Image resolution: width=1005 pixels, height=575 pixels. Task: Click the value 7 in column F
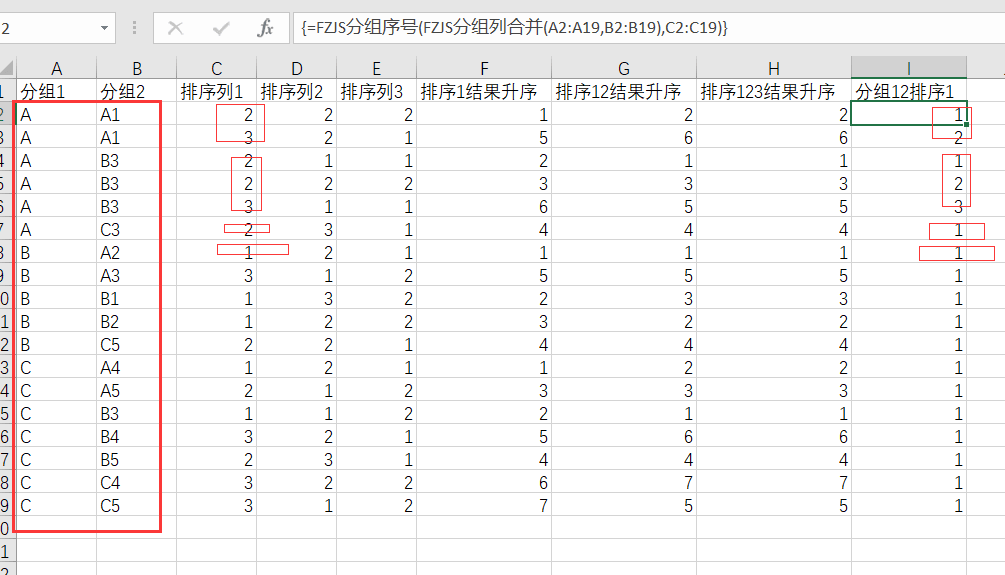484,506
